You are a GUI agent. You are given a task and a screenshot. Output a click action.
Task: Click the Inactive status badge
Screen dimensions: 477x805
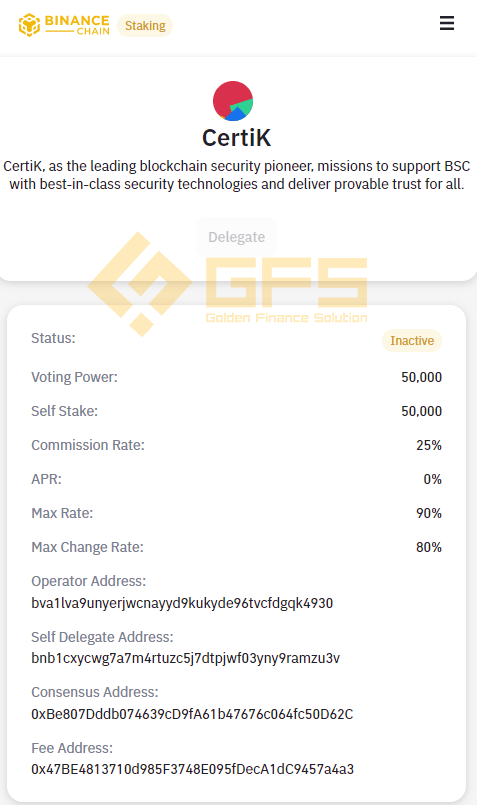[x=412, y=340]
